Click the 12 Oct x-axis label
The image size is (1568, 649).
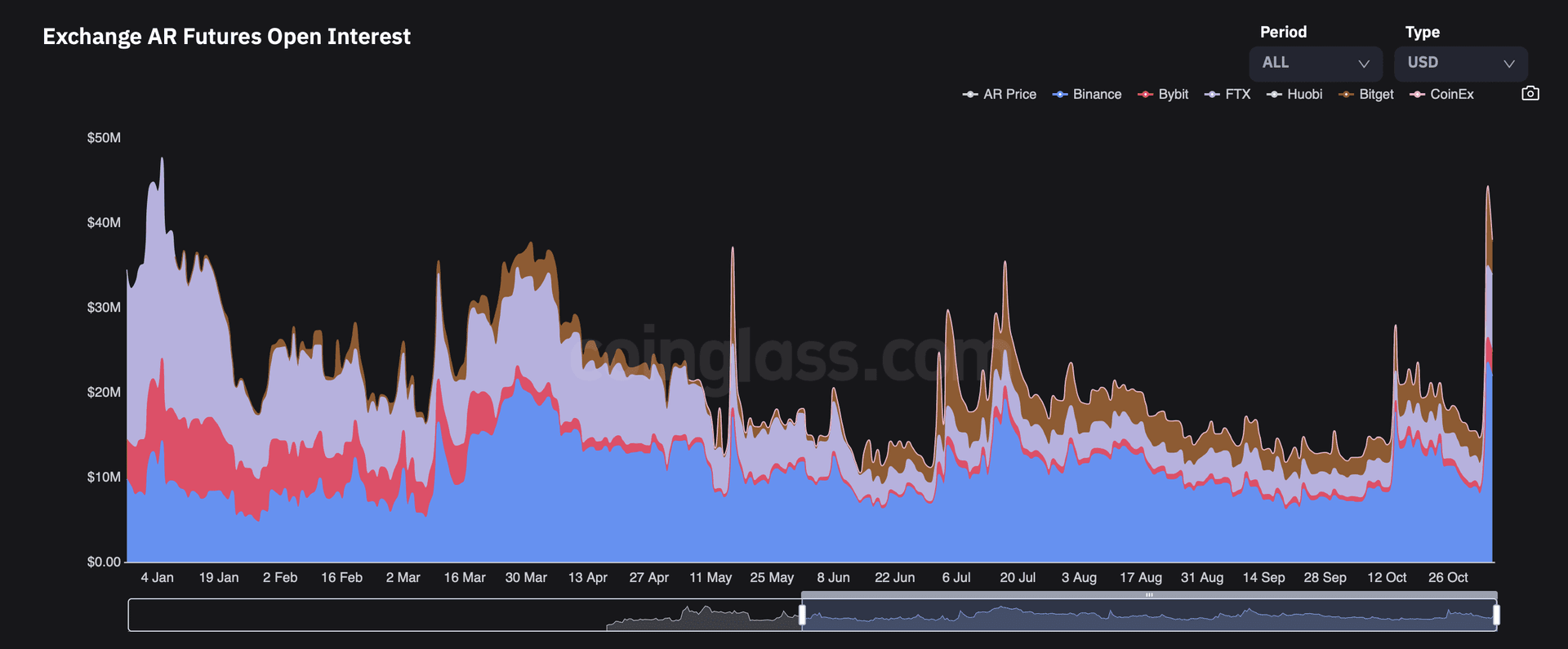pyautogui.click(x=1387, y=577)
